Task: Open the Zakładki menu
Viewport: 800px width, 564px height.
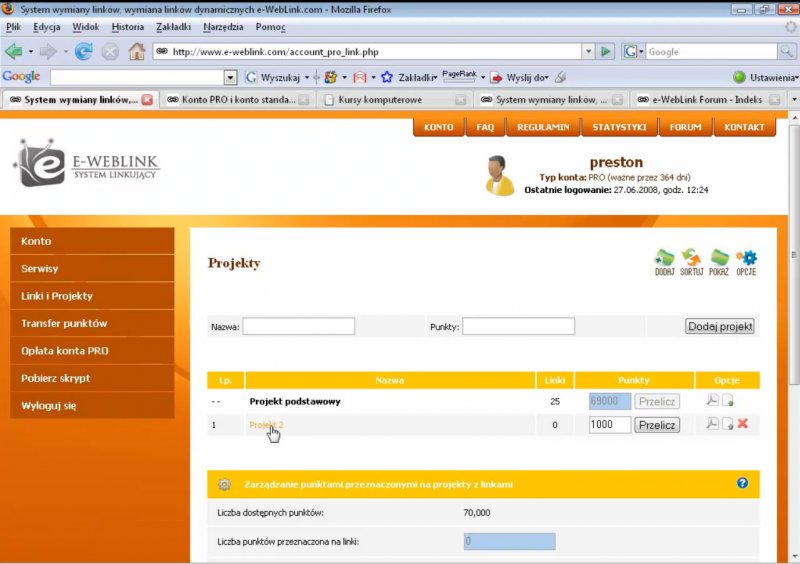Action: point(174,27)
